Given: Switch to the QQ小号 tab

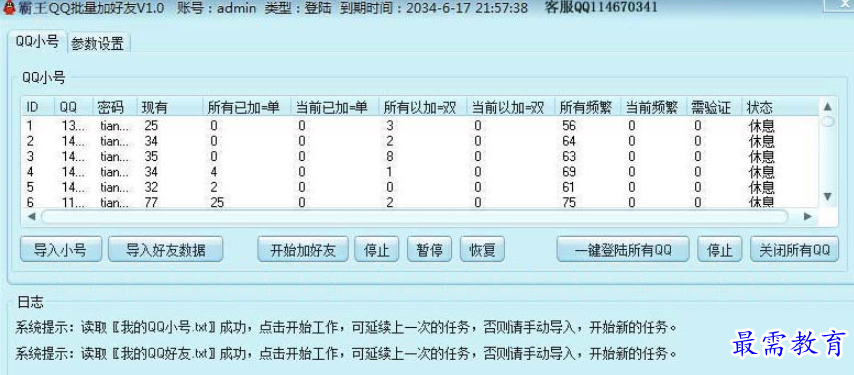Looking at the screenshot, I should click(x=36, y=42).
